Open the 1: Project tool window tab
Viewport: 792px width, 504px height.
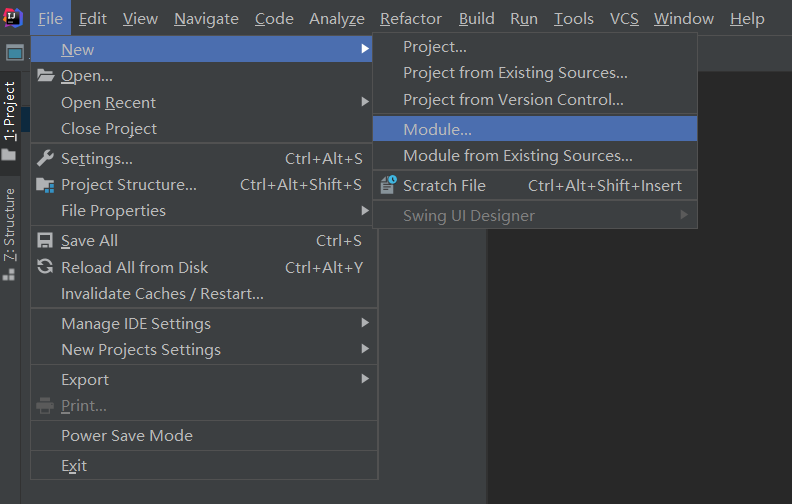(x=10, y=111)
